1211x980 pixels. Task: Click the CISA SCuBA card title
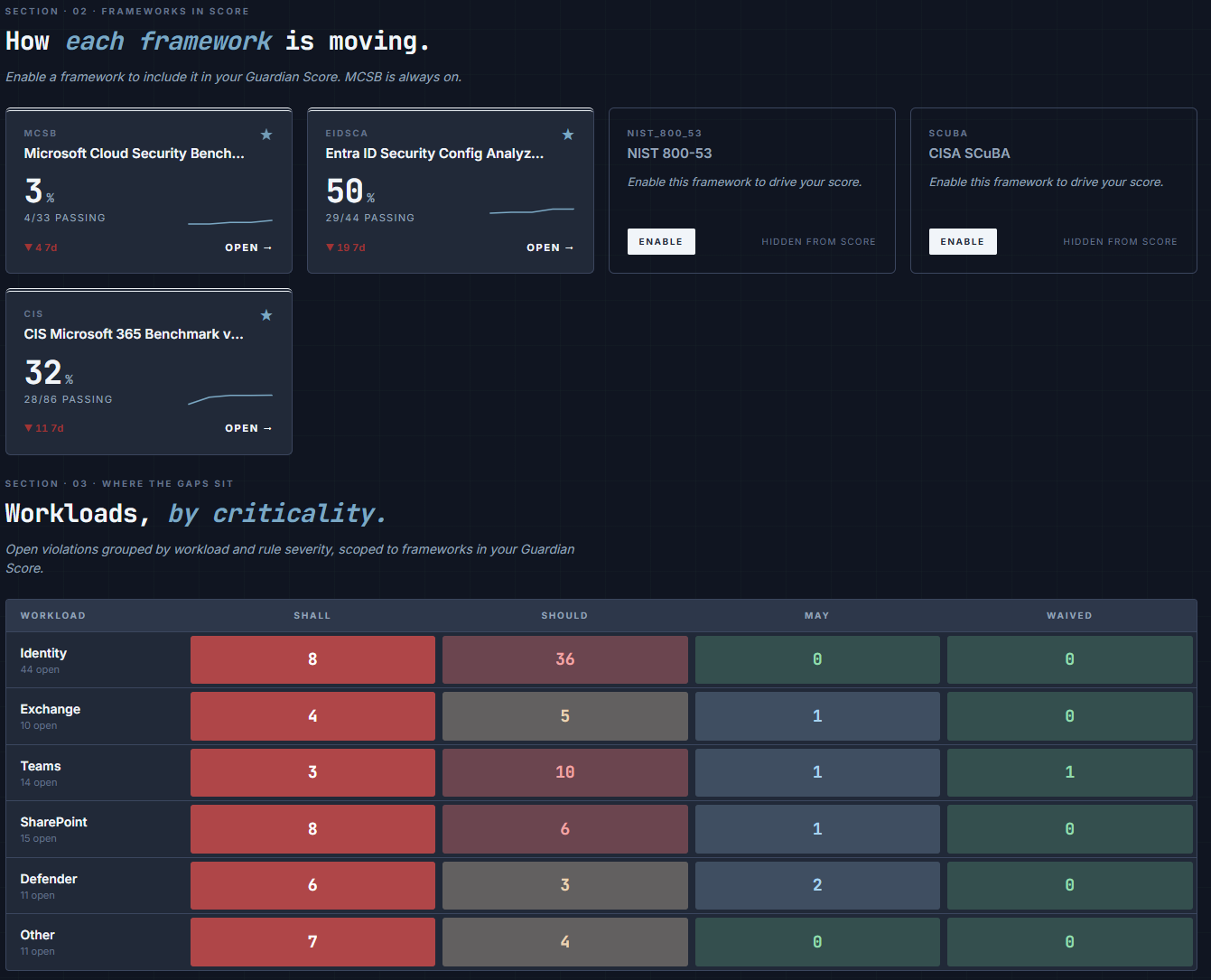point(970,154)
